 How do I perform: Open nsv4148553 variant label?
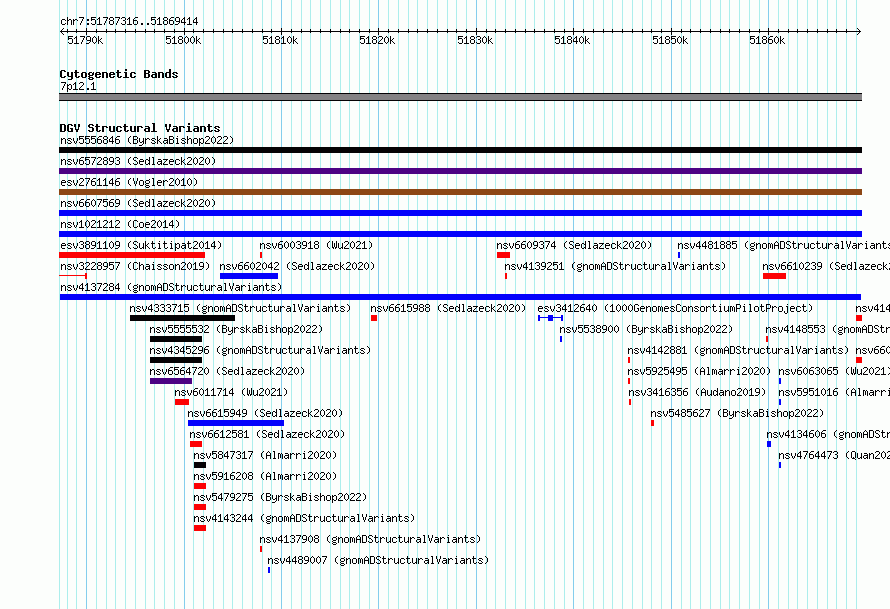(x=828, y=329)
